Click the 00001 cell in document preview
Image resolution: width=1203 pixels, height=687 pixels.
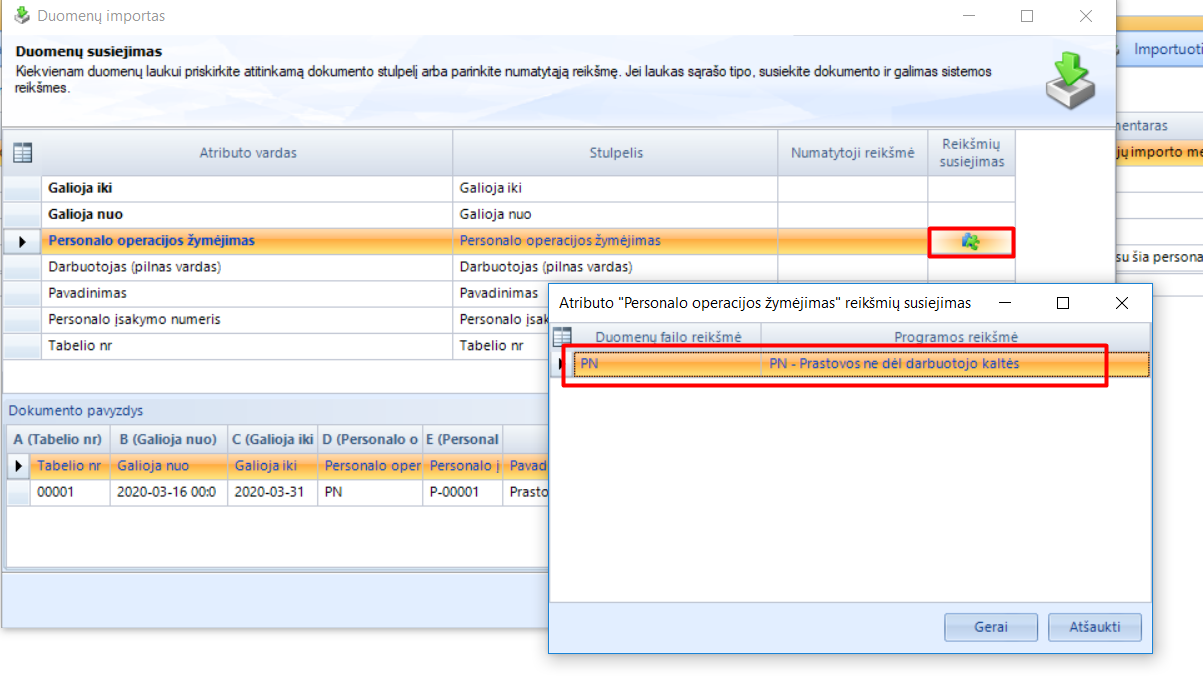(69, 492)
